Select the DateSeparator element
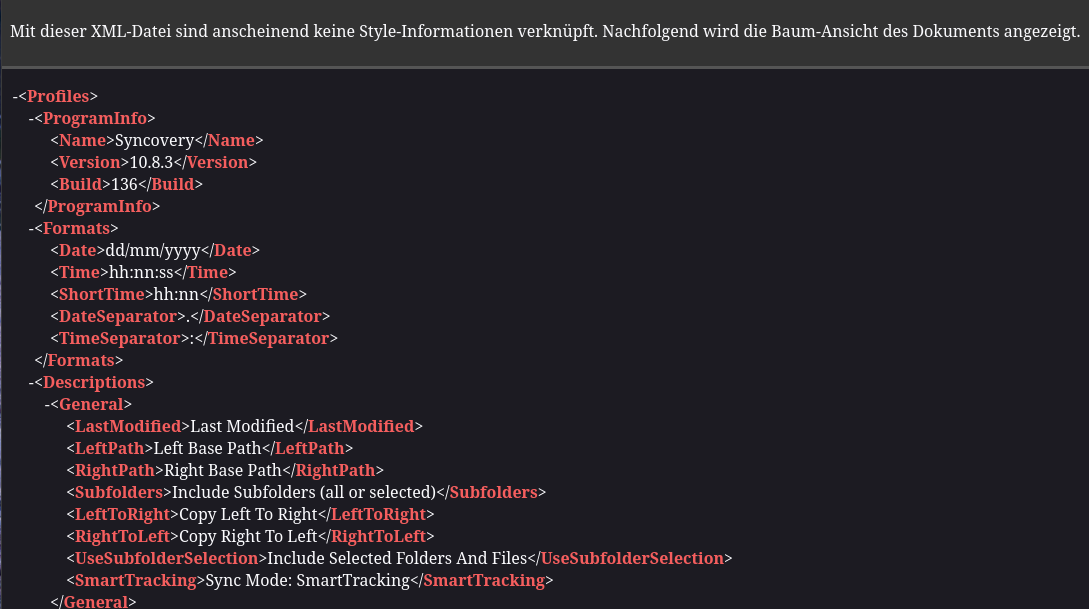Screen dimensions: 1089x609 click(x=118, y=316)
